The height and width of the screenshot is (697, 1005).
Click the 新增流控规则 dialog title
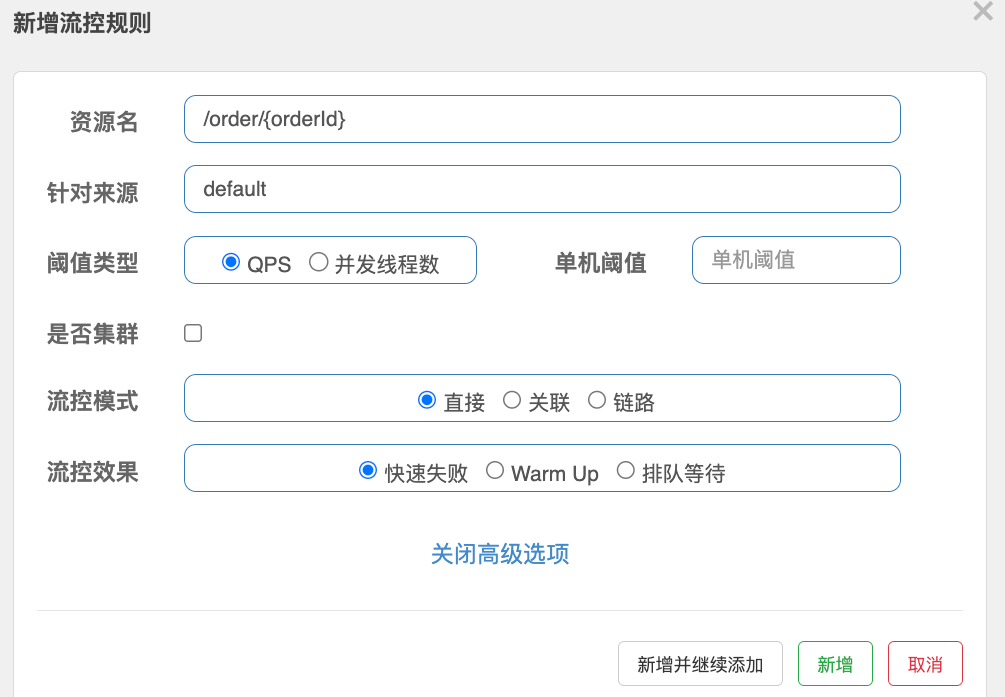point(82,23)
